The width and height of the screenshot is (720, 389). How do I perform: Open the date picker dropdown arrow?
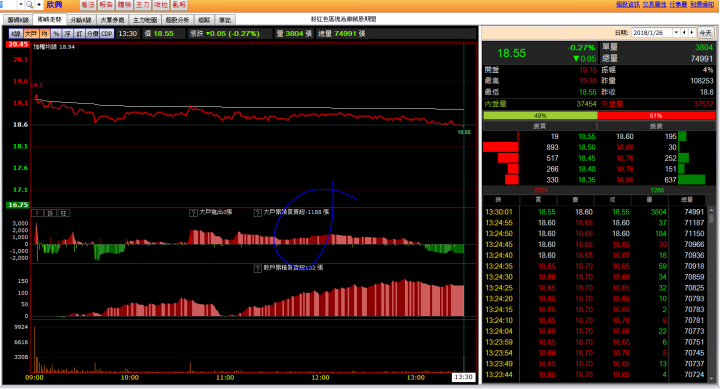(676, 33)
